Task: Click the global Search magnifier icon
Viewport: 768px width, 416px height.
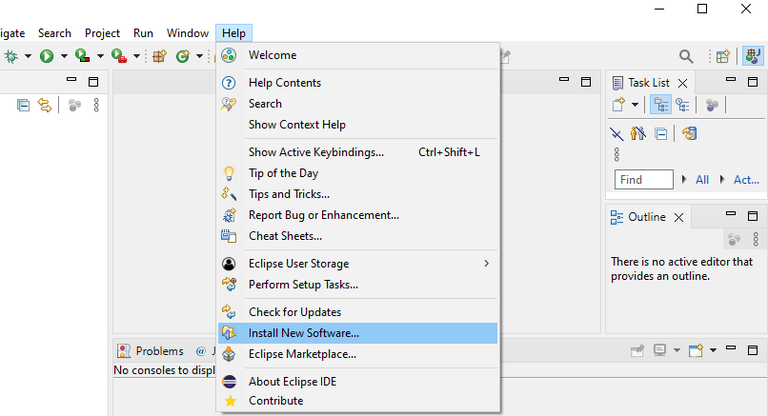Action: tap(686, 57)
